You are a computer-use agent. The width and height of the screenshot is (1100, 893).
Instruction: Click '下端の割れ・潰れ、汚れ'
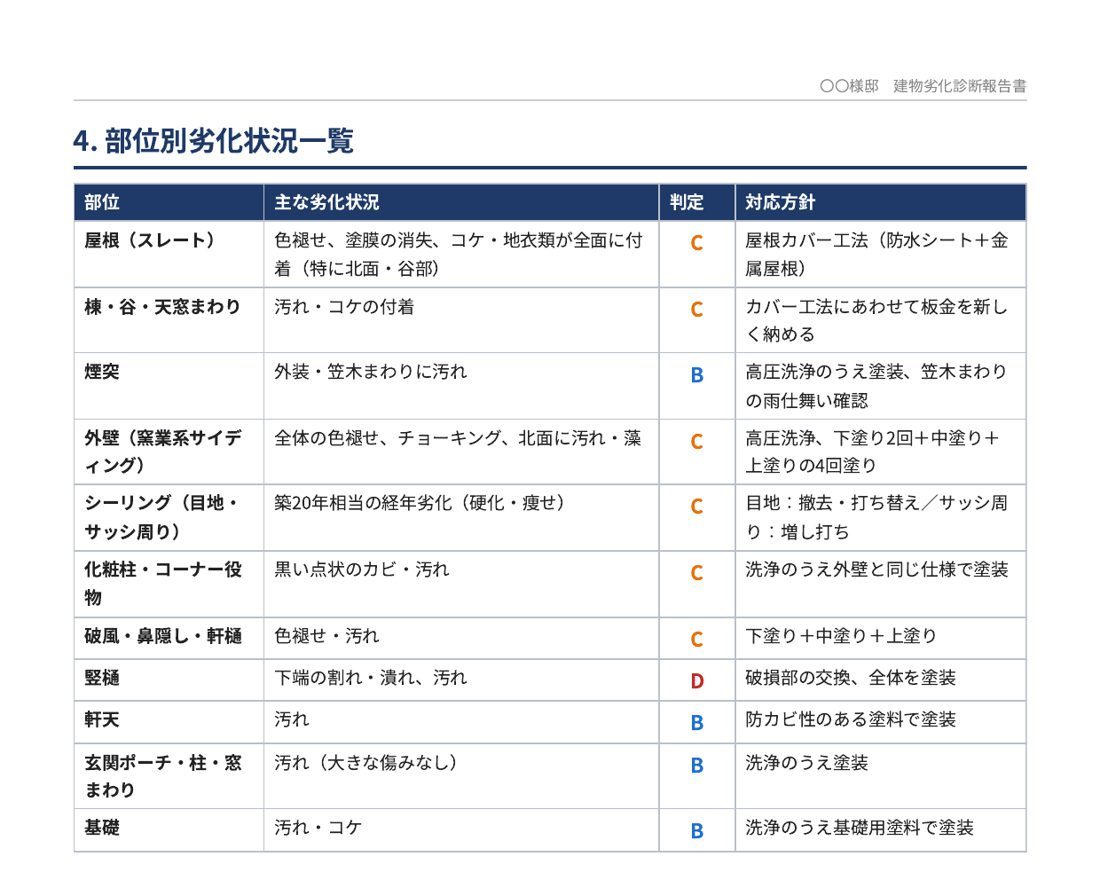coord(370,678)
